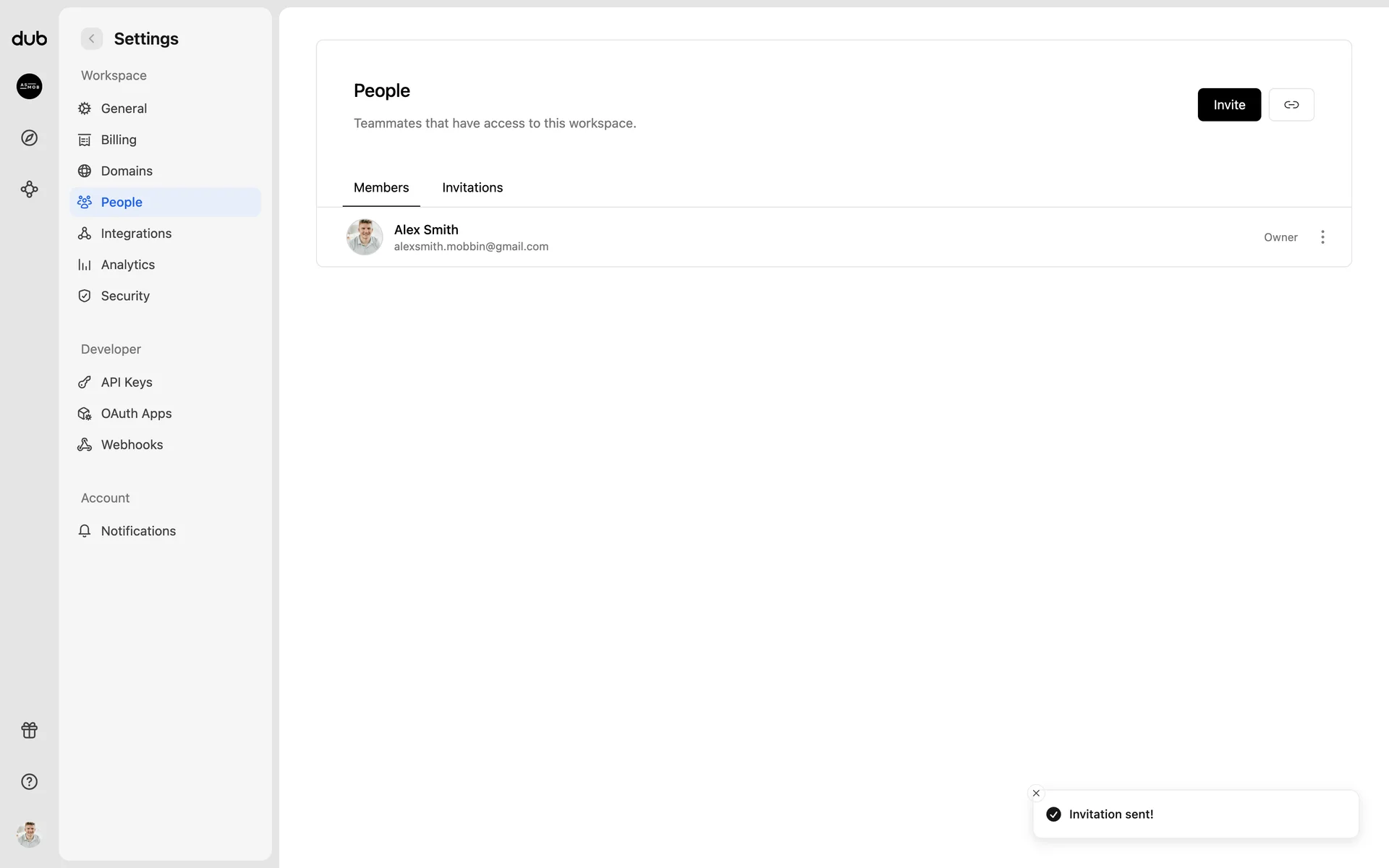This screenshot has width=1389, height=868.
Task: Open the compass navigation icon
Action: (x=29, y=138)
